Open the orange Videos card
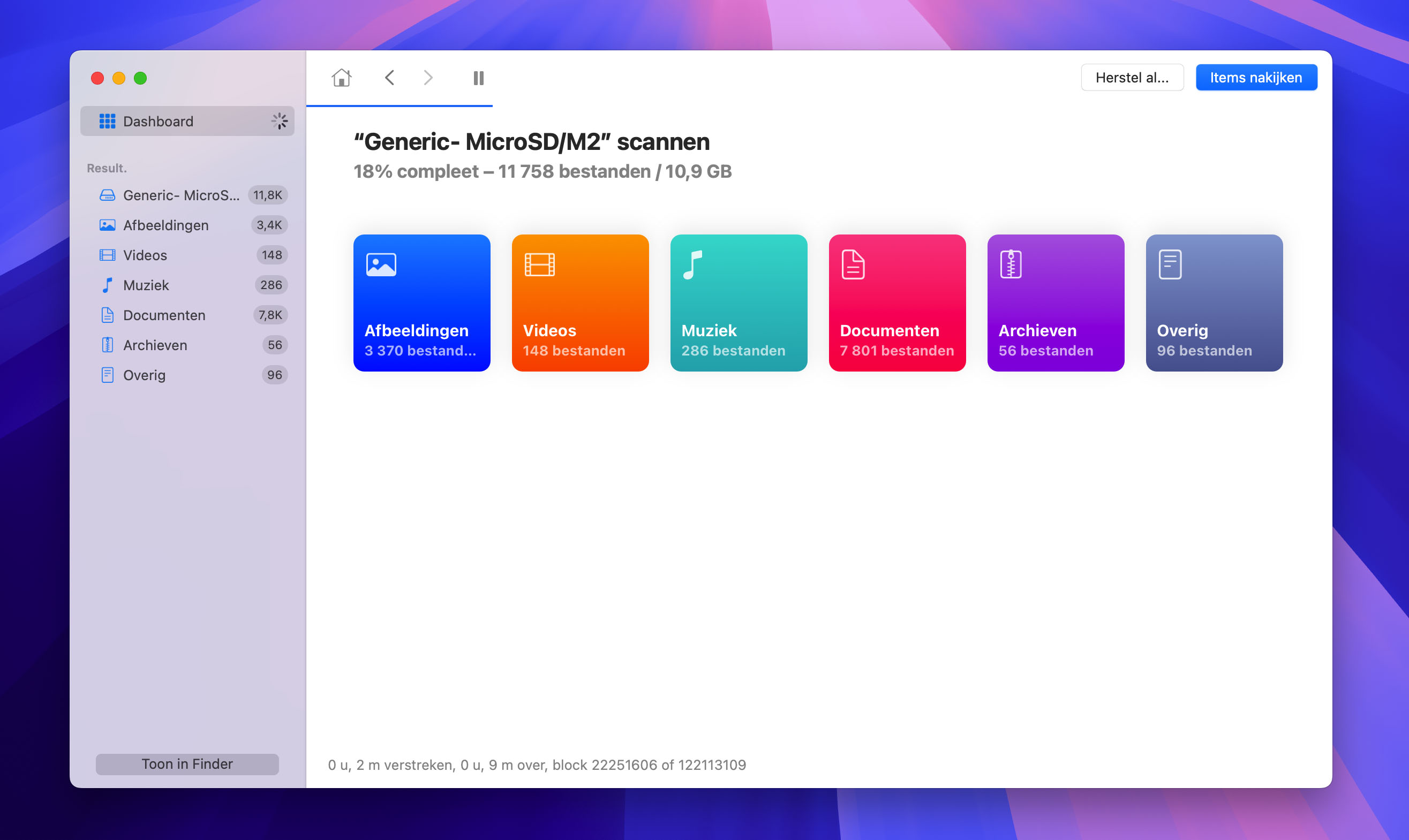 pyautogui.click(x=580, y=303)
